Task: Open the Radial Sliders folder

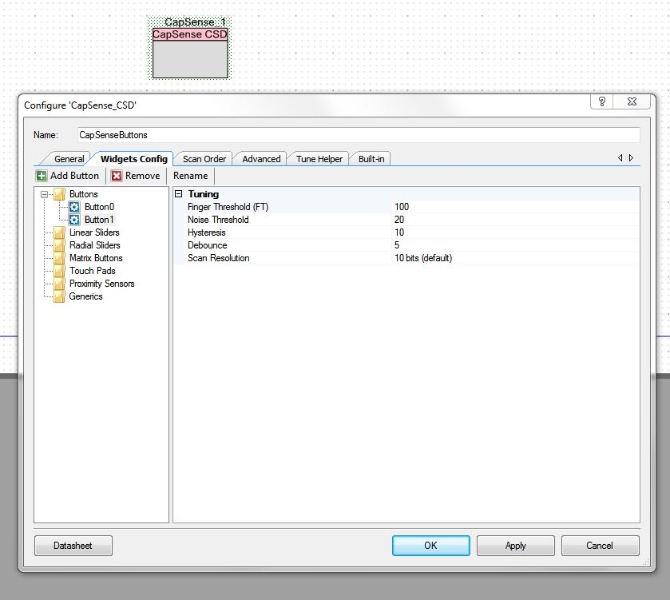Action: coord(94,246)
